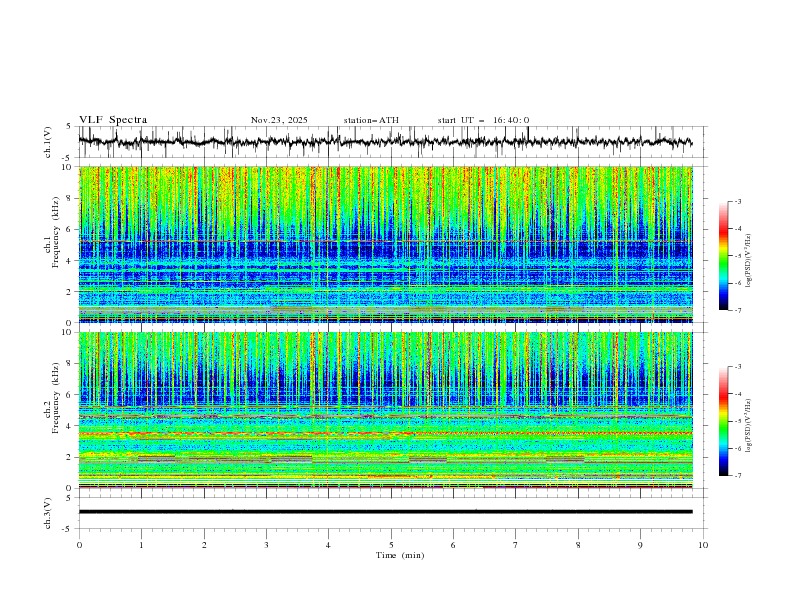Image resolution: width=792 pixels, height=612 pixels.
Task: Click time axis tick label '8'
Action: coord(578,545)
